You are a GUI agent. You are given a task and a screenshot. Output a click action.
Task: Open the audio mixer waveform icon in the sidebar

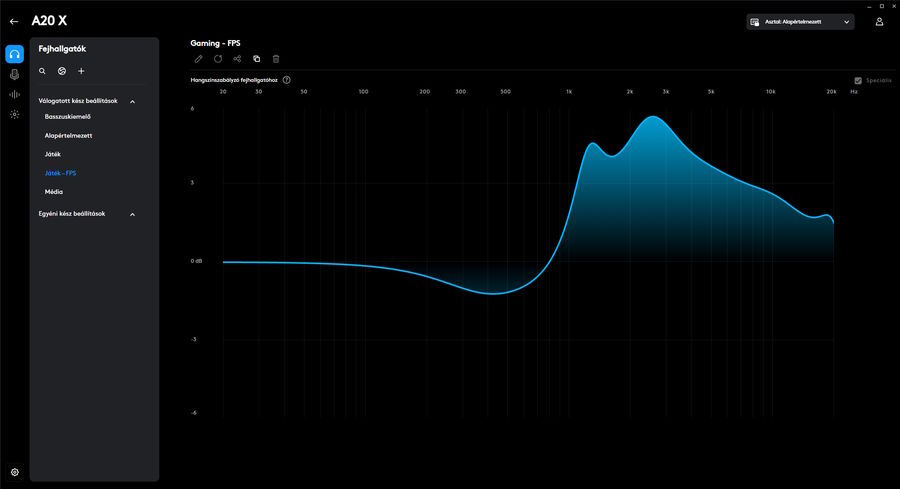[14, 94]
